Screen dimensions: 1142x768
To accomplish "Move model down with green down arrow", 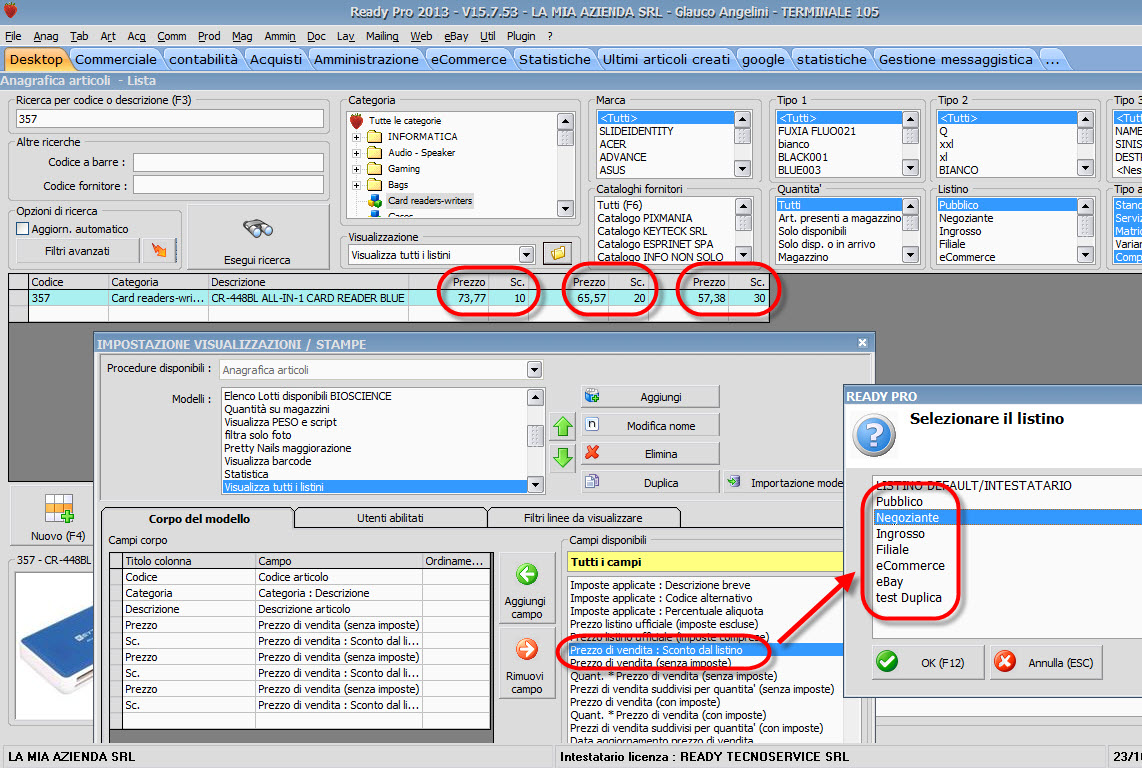I will [562, 458].
